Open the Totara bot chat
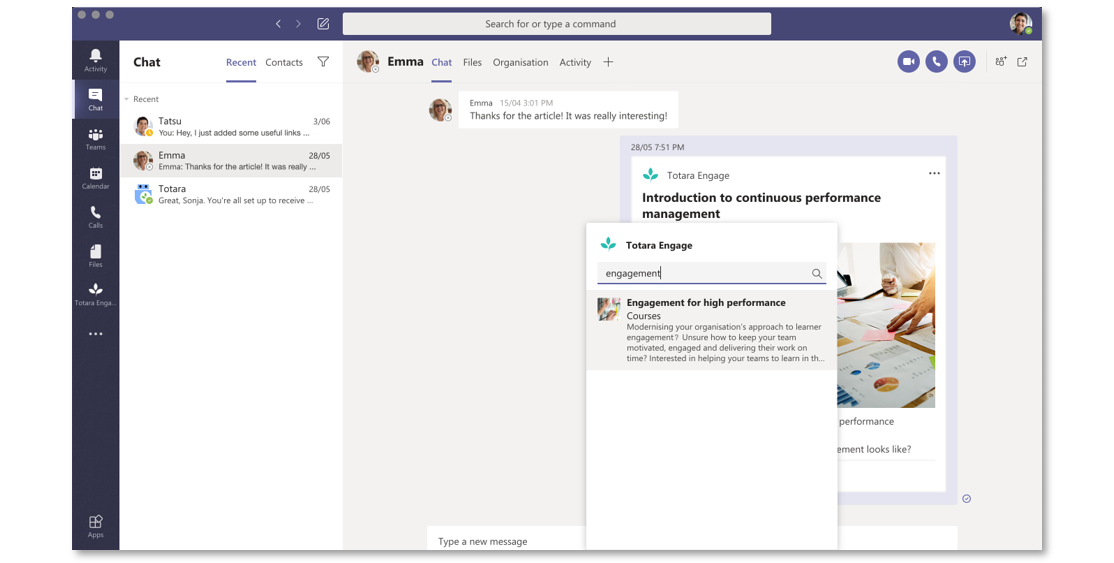Screen dimensions: 1114x563 coord(231,194)
